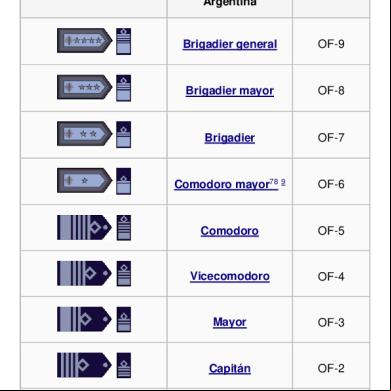Image resolution: width=391 pixels, height=391 pixels.
Task: Follow the Comodoro link
Action: [x=230, y=231]
